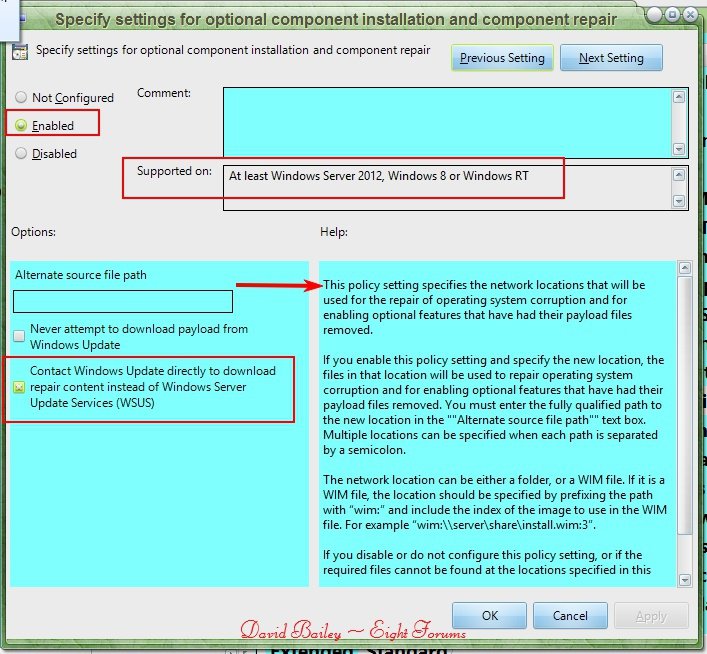
Task: Click the Help pane scroll down arrow
Action: pyautogui.click(x=684, y=580)
